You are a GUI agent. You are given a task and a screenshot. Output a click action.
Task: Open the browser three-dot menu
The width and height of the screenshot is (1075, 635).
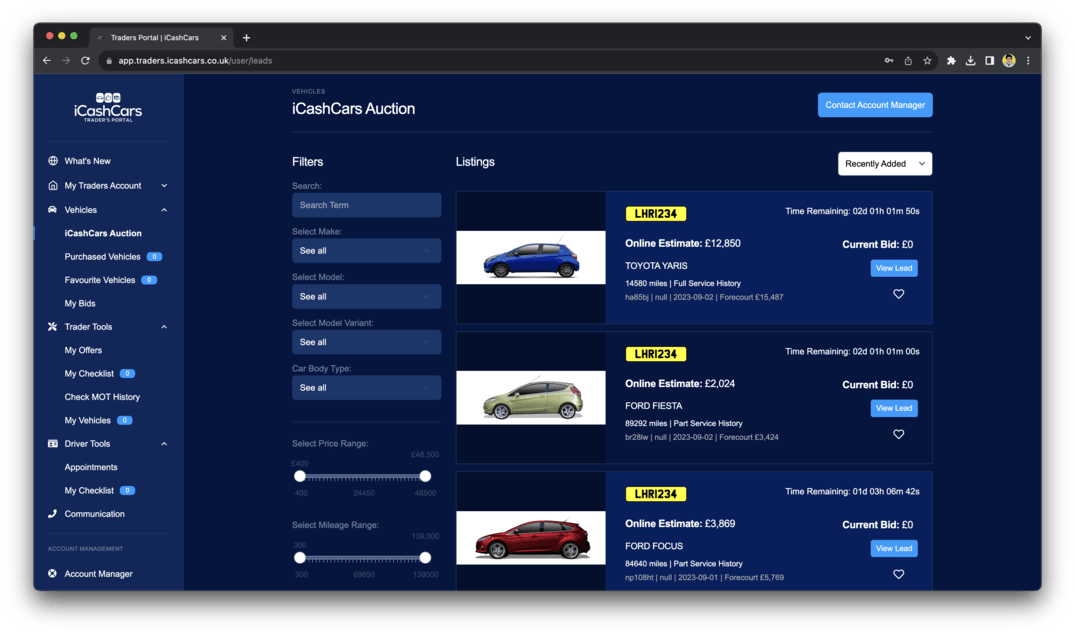click(x=1028, y=61)
